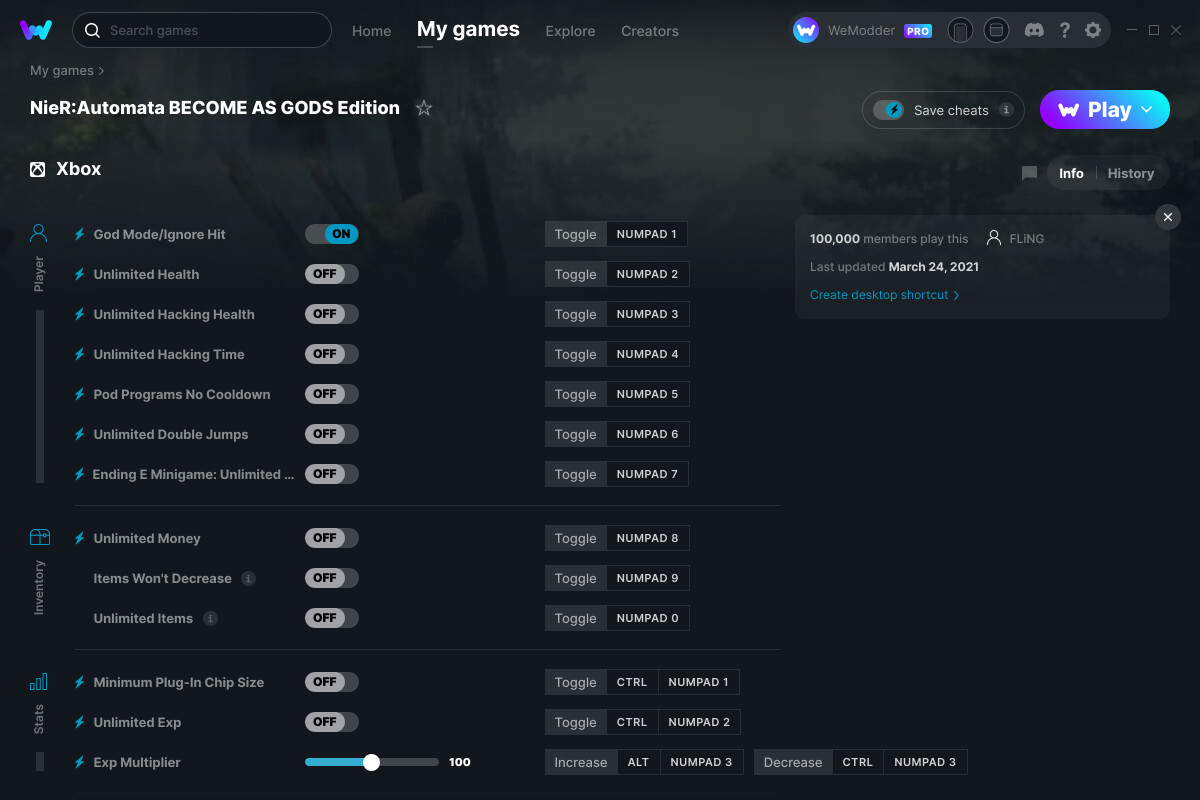Image resolution: width=1200 pixels, height=800 pixels.
Task: Expand the My games breadcrumb chevron
Action: point(102,71)
